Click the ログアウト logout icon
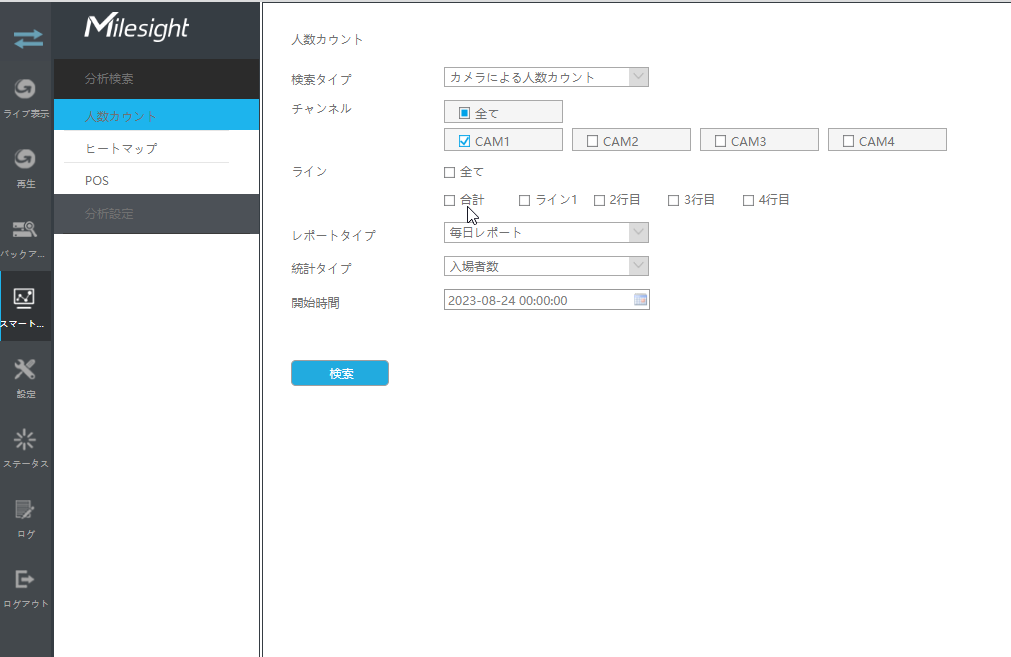The image size is (1011, 657). point(26,580)
